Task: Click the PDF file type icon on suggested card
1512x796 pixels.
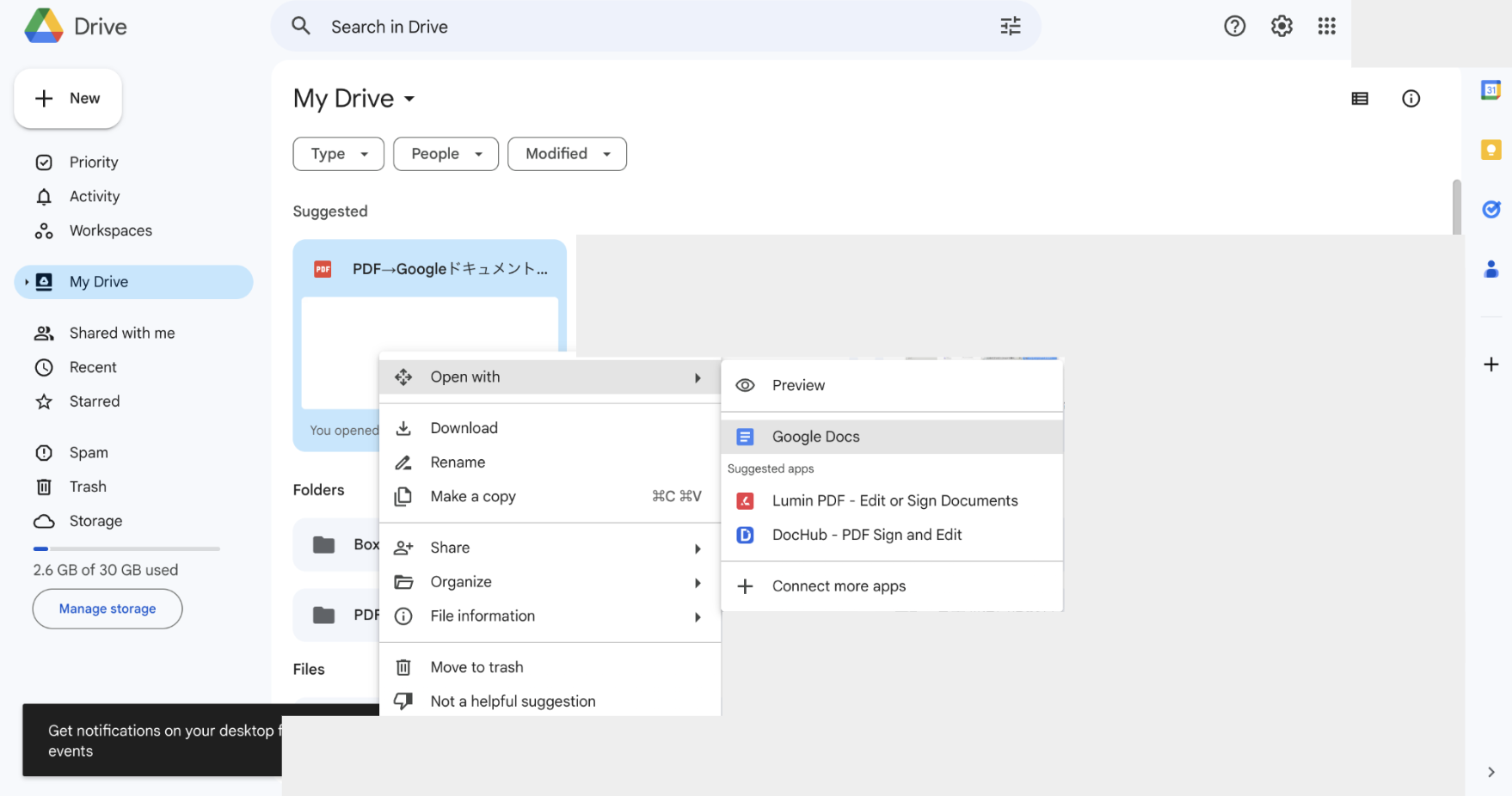Action: (323, 269)
